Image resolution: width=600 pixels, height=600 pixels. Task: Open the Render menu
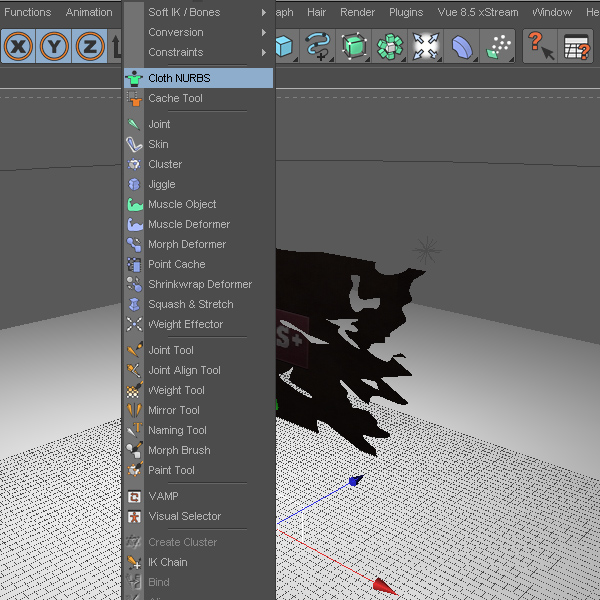pos(357,12)
